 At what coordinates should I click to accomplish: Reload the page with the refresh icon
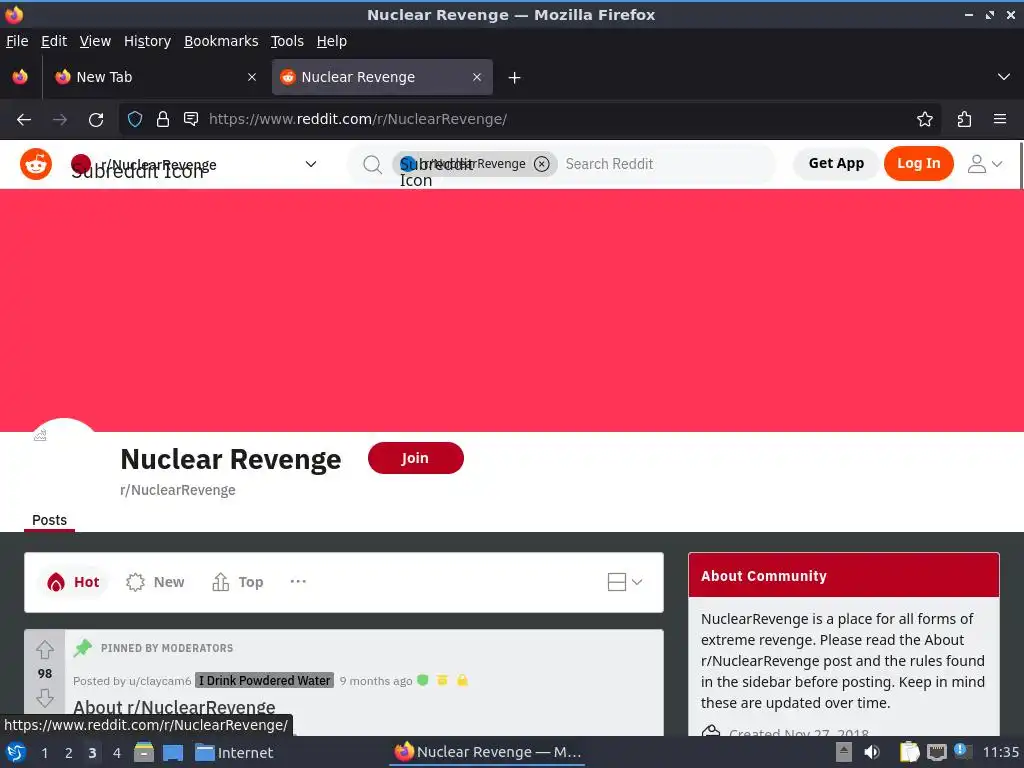point(96,120)
